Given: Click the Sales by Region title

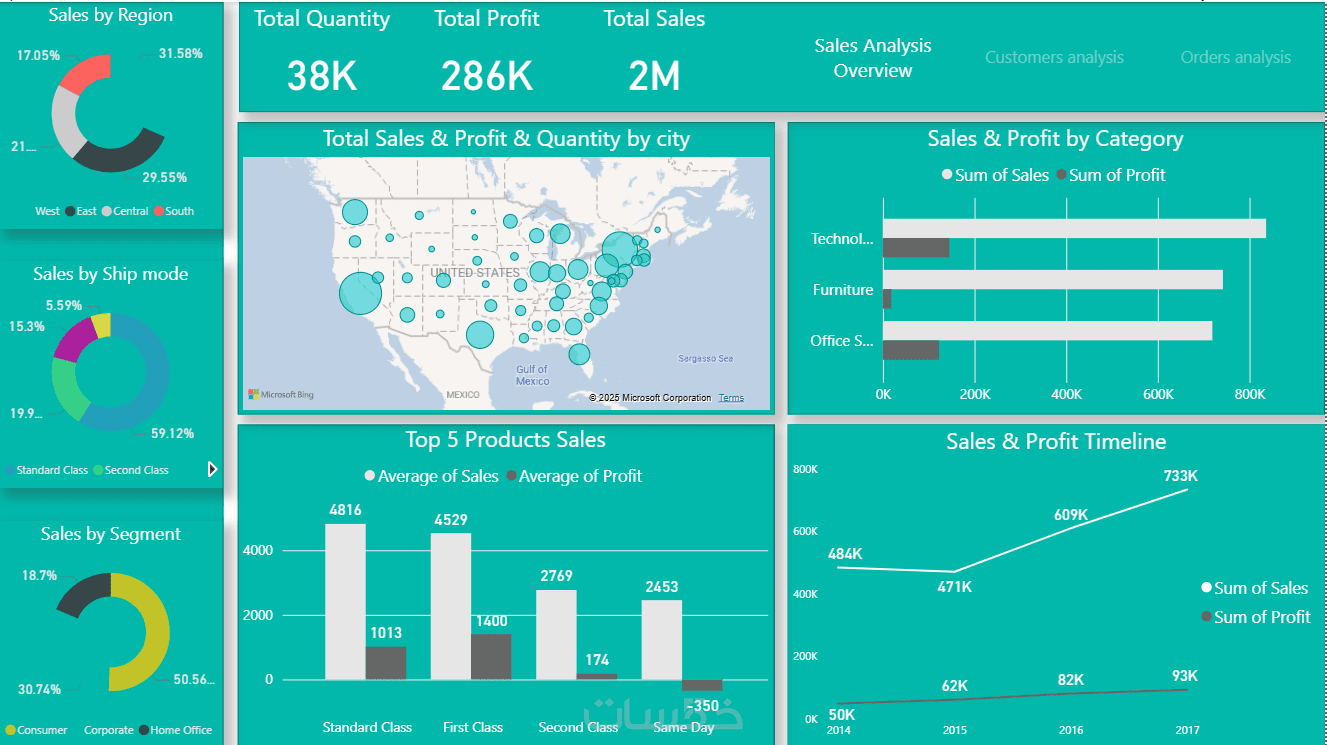Looking at the screenshot, I should tap(110, 15).
